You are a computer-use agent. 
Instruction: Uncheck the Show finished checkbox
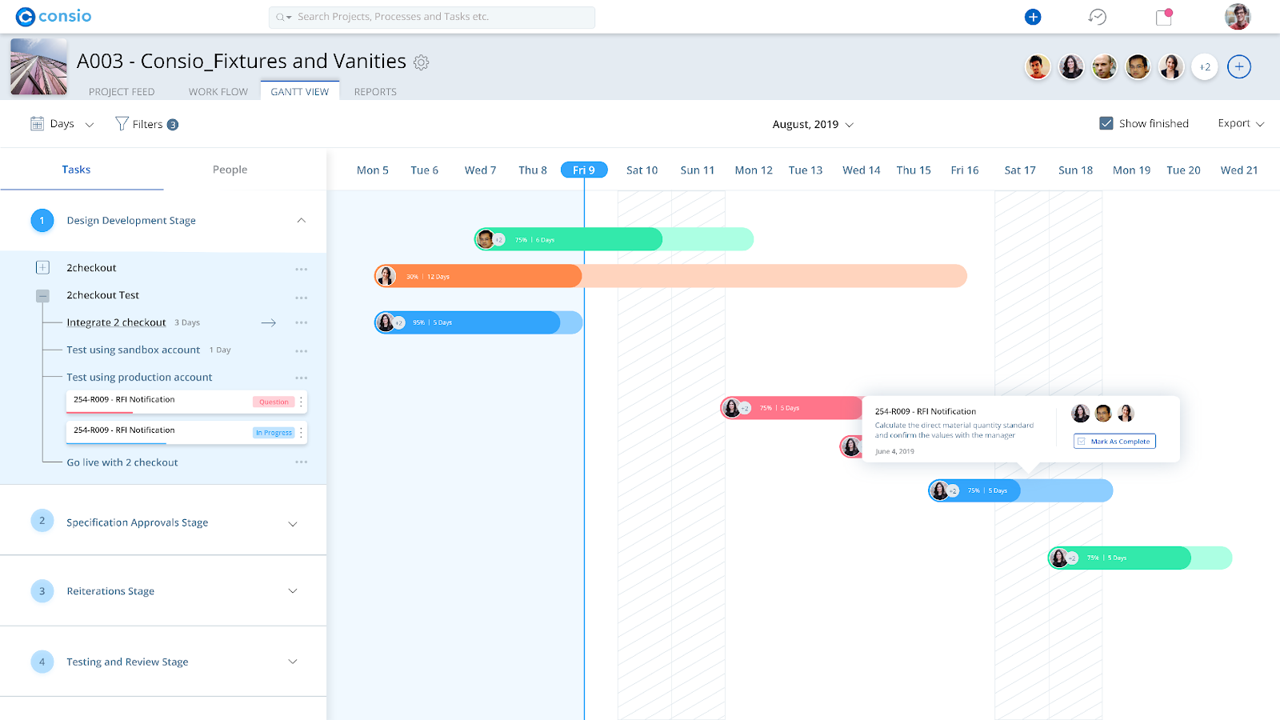[1106, 124]
